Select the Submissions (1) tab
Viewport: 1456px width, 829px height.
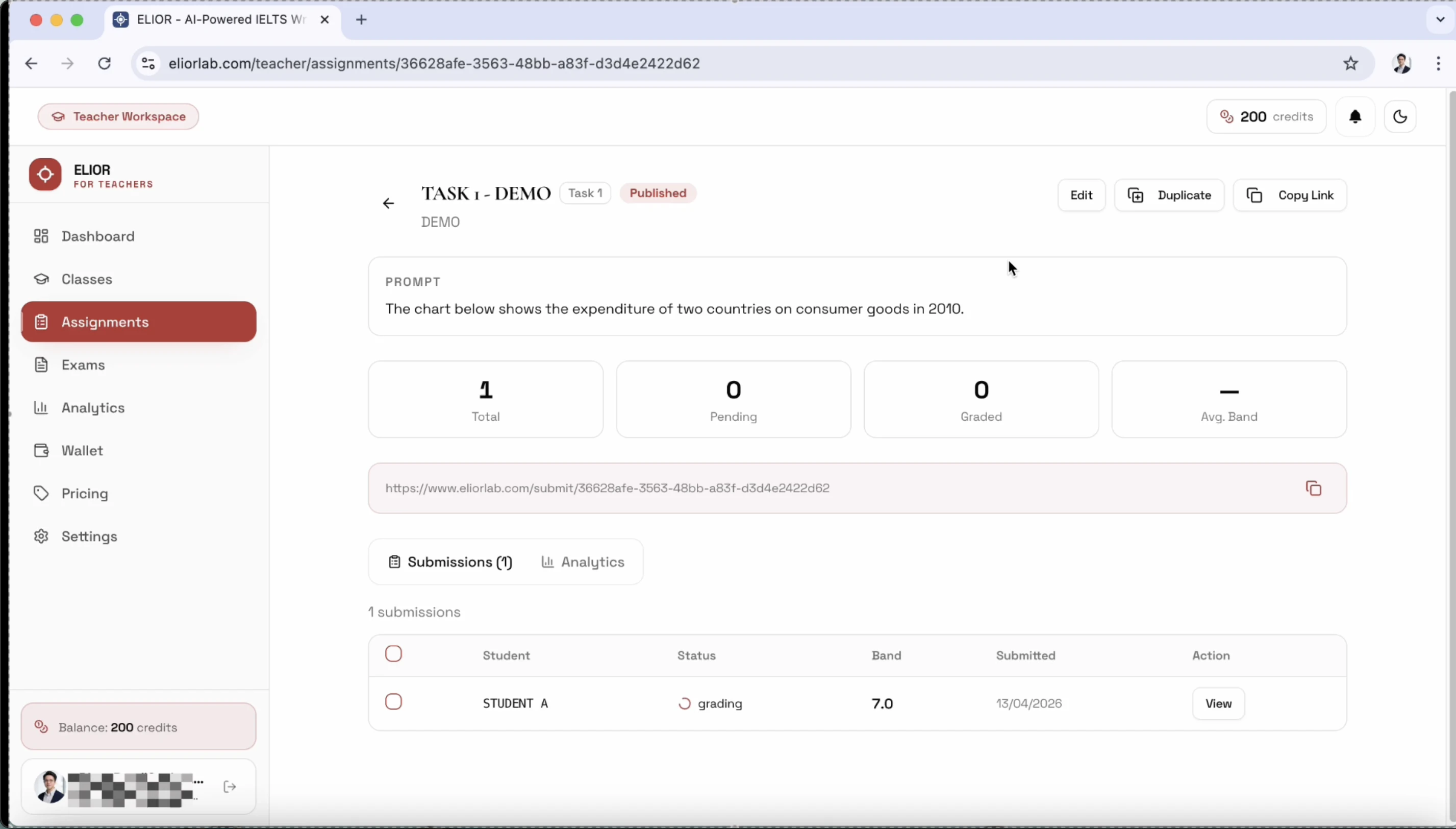click(x=450, y=562)
